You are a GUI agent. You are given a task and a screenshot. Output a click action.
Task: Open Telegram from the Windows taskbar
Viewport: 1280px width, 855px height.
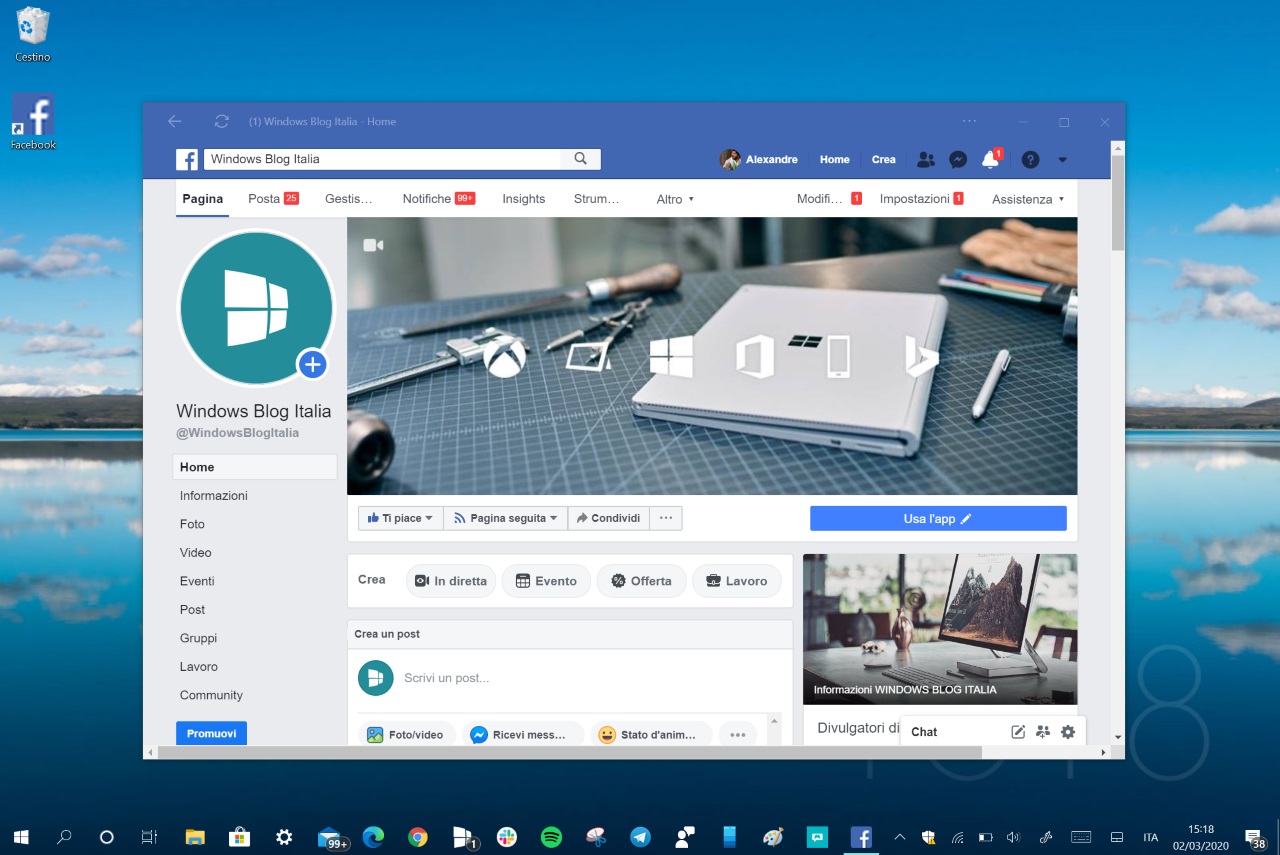coord(640,837)
